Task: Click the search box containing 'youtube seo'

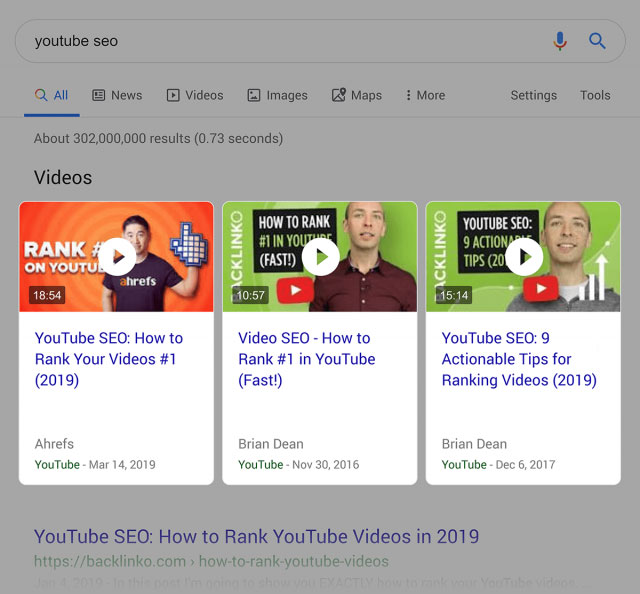Action: click(x=320, y=41)
